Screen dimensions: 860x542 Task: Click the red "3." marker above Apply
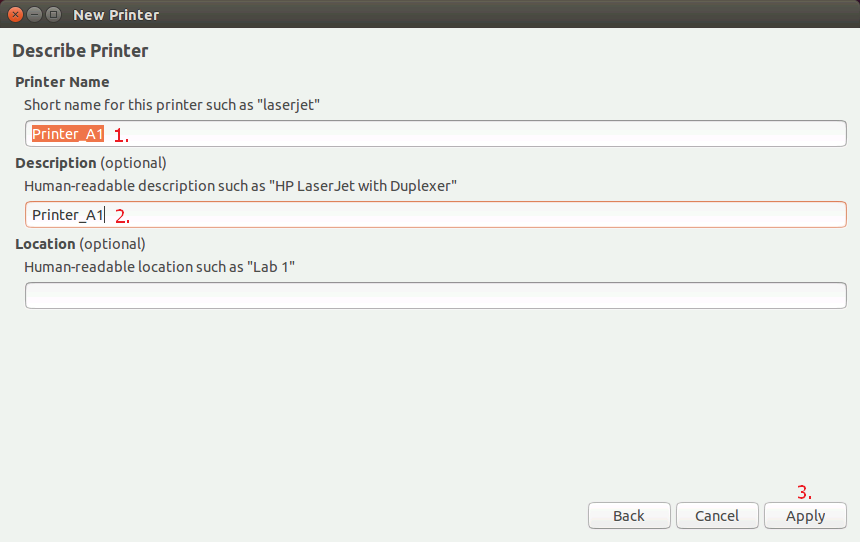(x=804, y=492)
